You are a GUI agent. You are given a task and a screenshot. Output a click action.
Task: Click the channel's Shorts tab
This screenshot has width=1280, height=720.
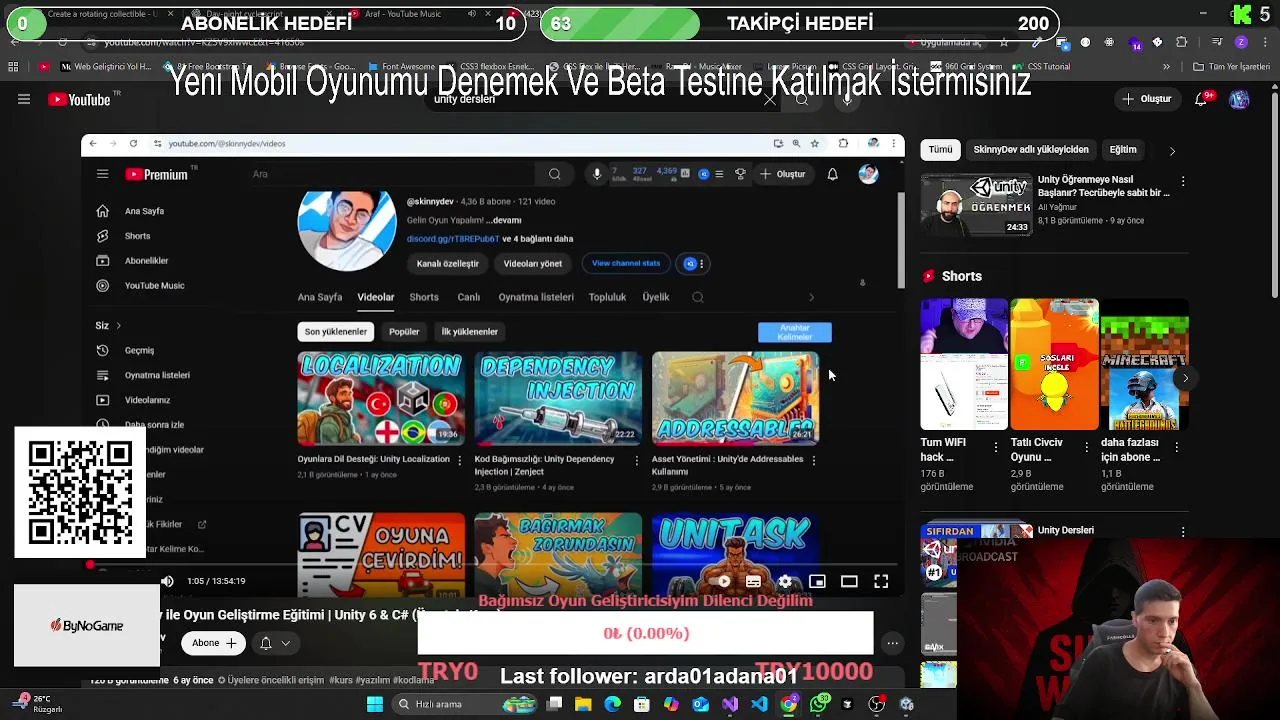pos(424,297)
